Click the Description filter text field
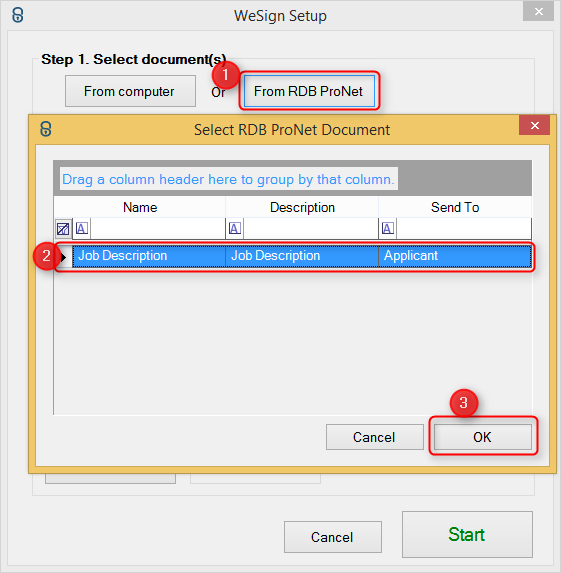Image resolution: width=561 pixels, height=573 pixels. click(x=311, y=229)
